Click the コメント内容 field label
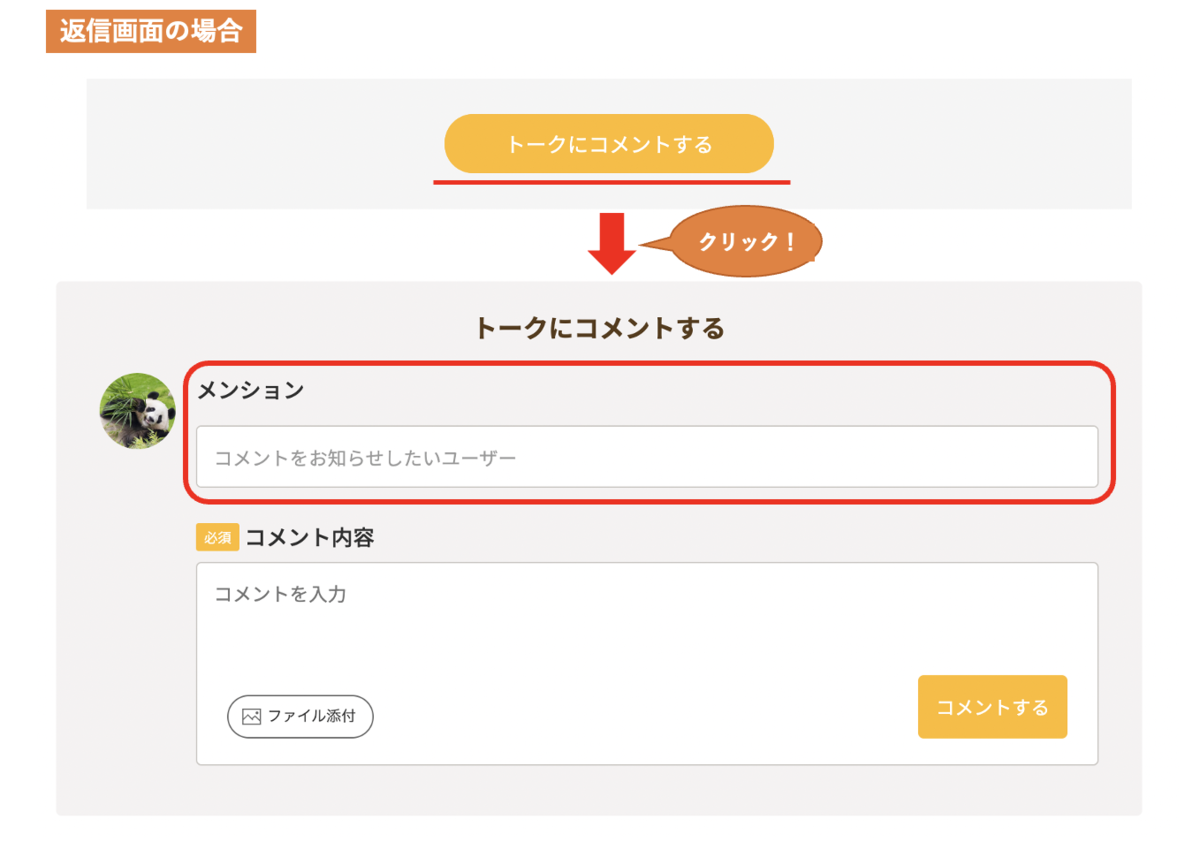The width and height of the screenshot is (1200, 850). 310,538
